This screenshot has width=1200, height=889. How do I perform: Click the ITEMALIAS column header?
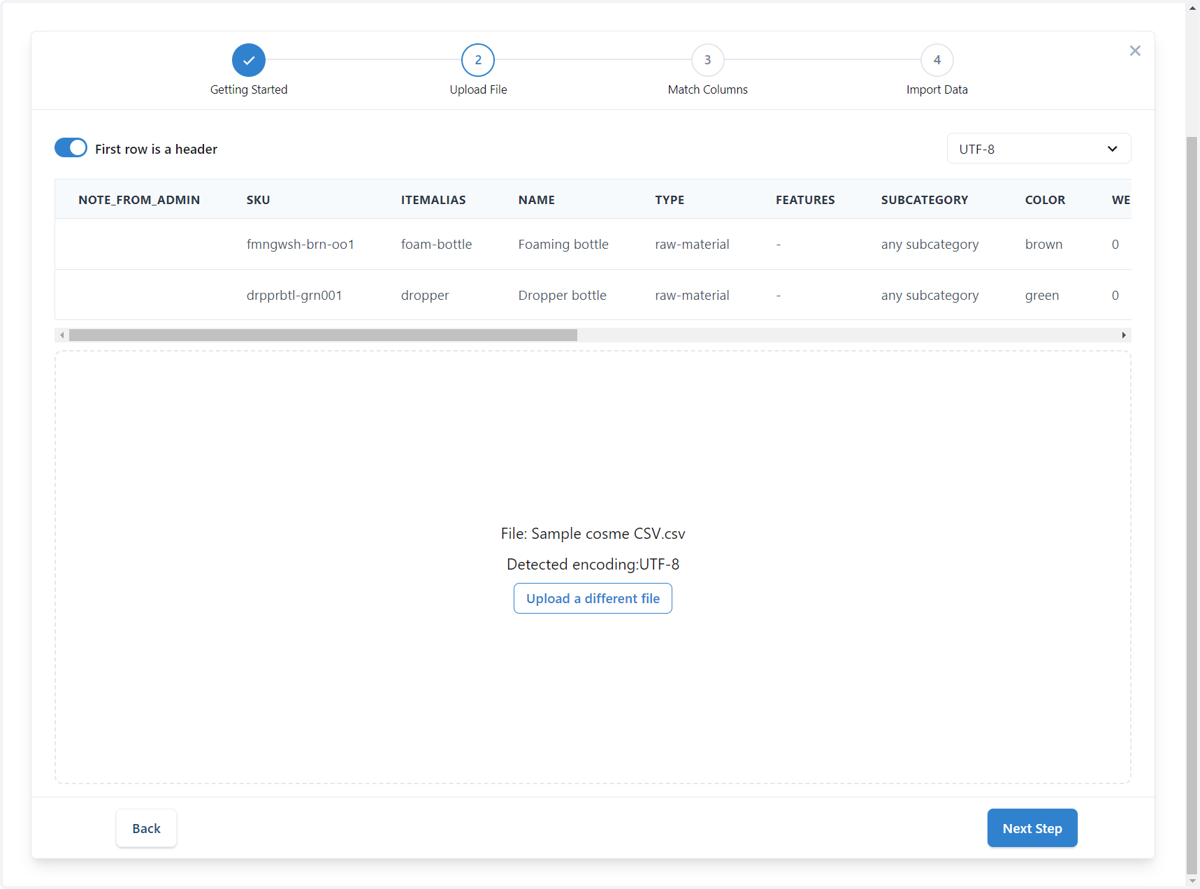[x=433, y=200]
